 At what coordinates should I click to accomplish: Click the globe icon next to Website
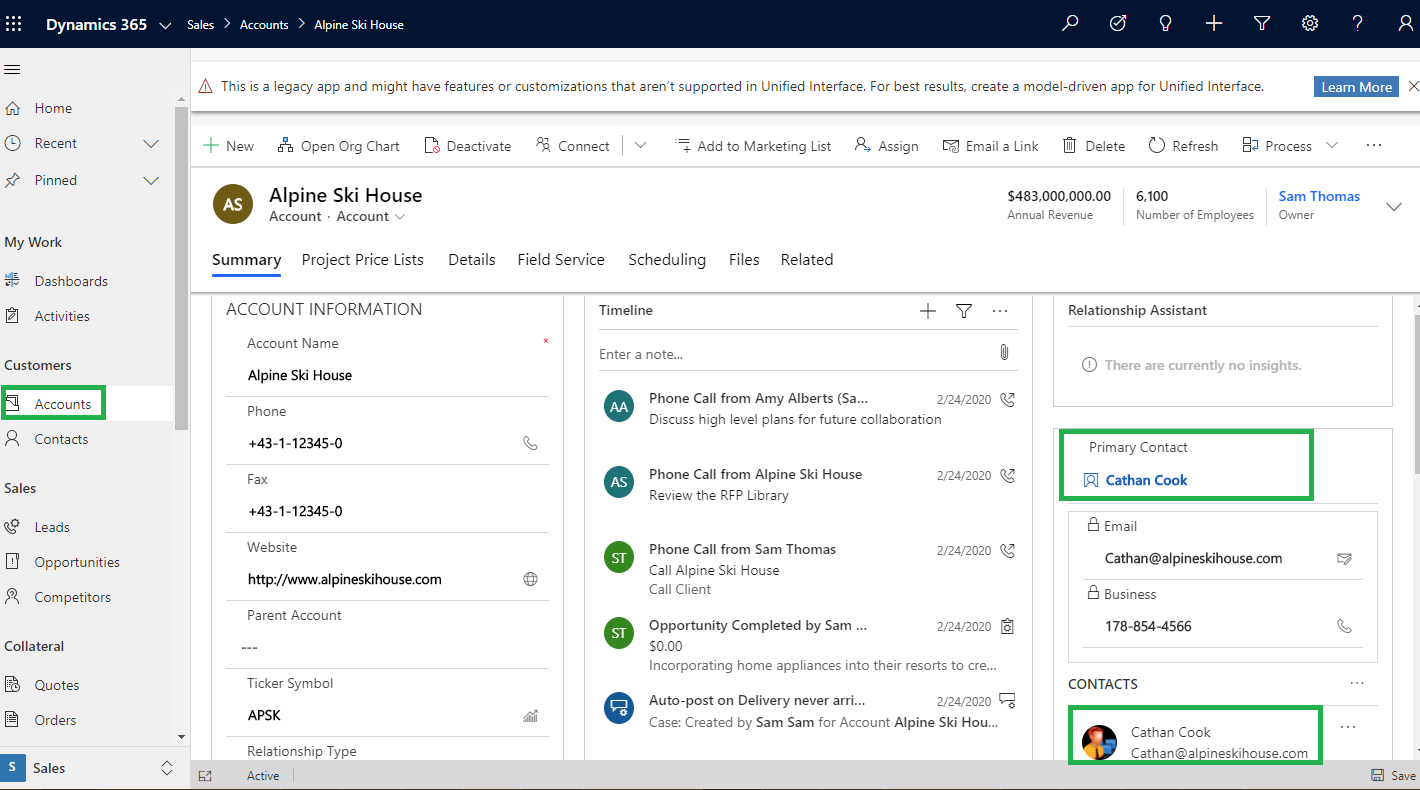[x=531, y=579]
